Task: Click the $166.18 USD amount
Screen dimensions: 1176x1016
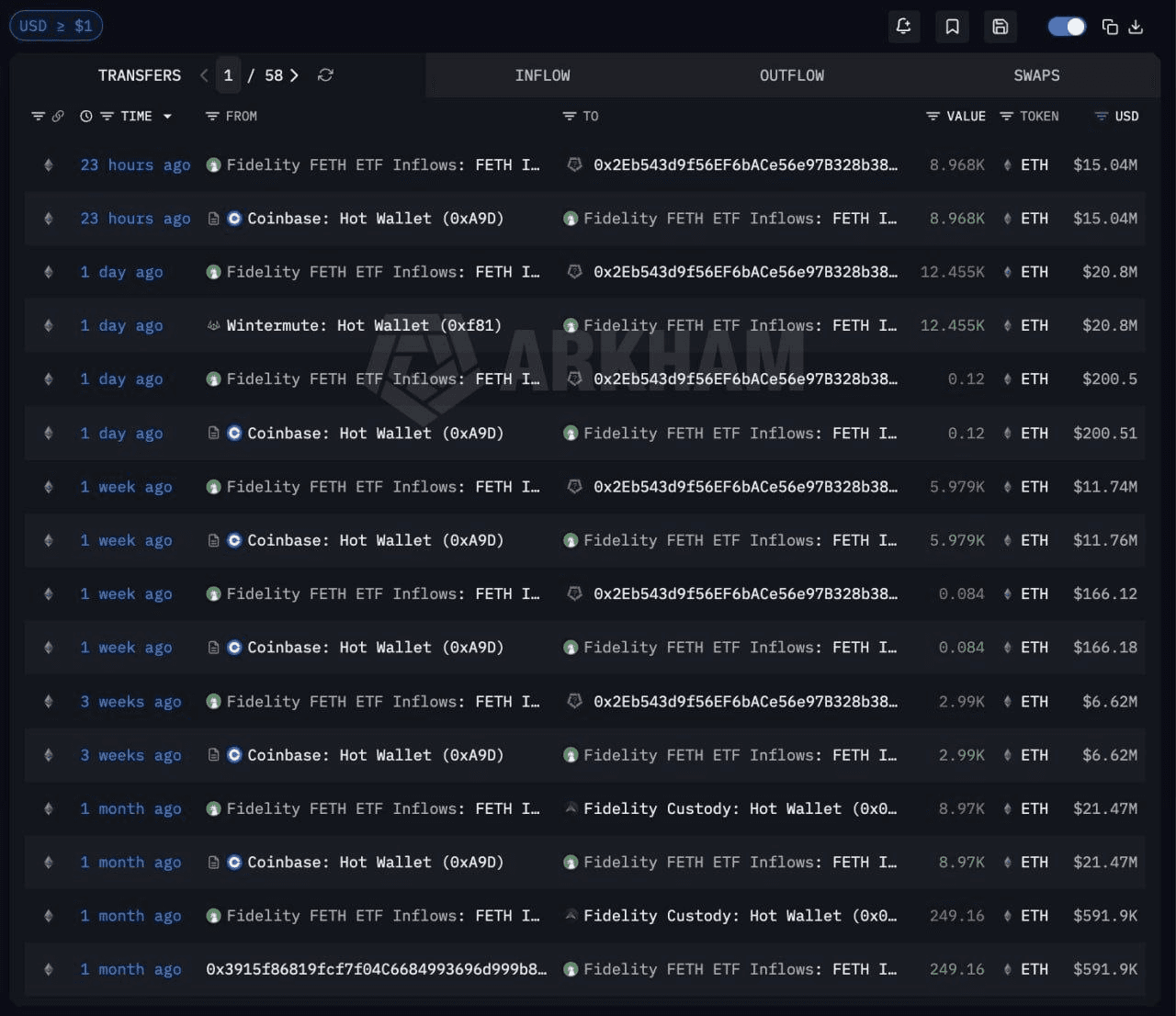Action: [1105, 648]
